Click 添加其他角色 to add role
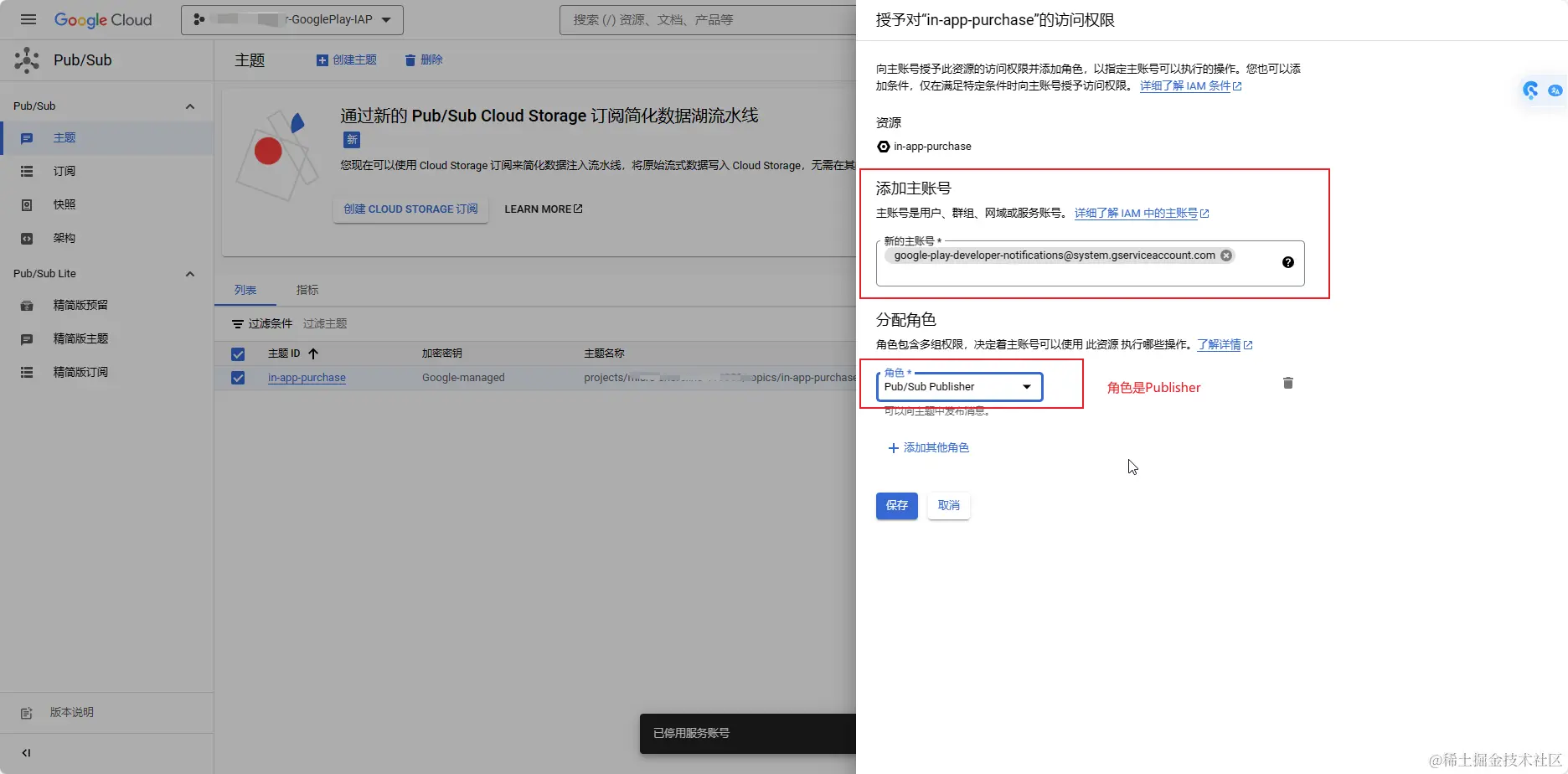1568x774 pixels. click(x=928, y=448)
